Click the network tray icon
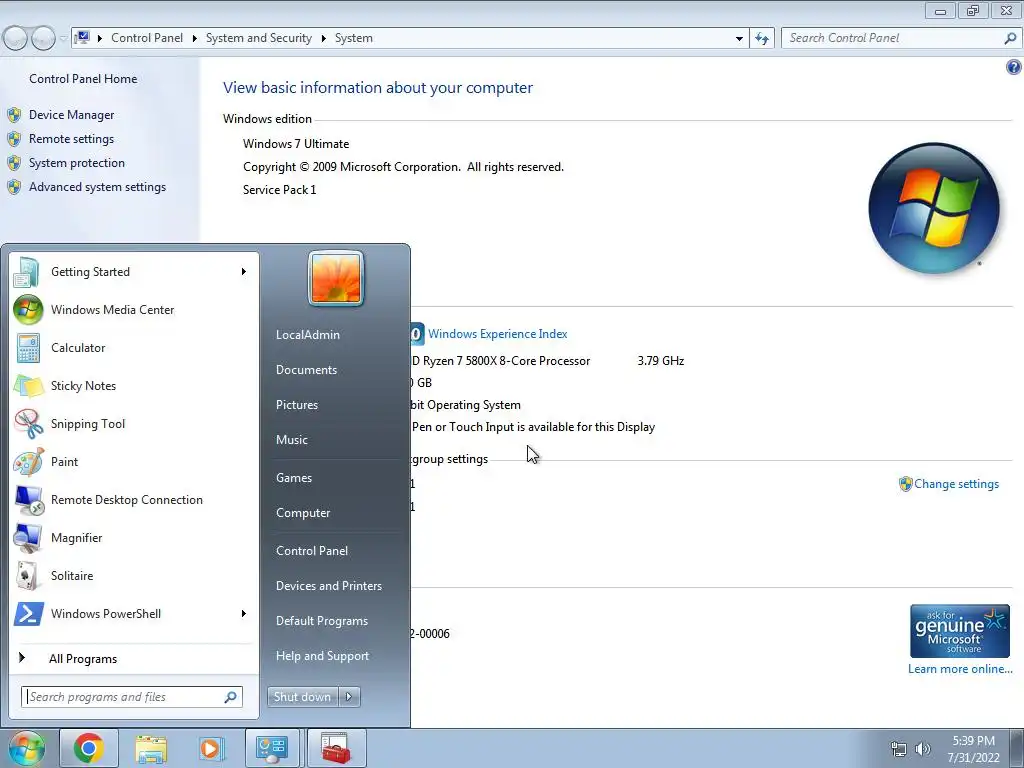Viewport: 1024px width, 768px height. click(x=899, y=750)
